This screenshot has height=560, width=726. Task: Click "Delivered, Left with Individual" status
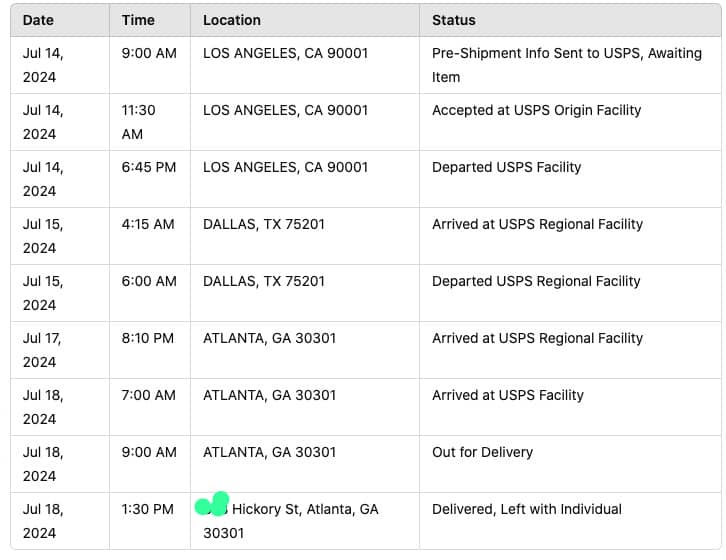(x=526, y=509)
